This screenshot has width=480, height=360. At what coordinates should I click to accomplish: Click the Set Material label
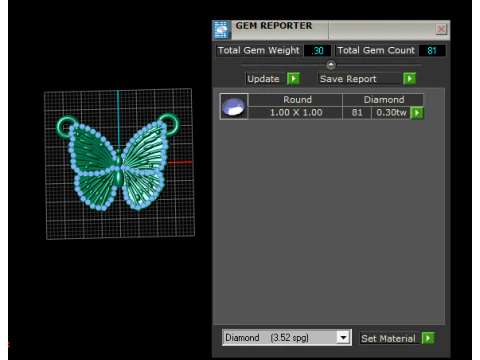(x=389, y=338)
